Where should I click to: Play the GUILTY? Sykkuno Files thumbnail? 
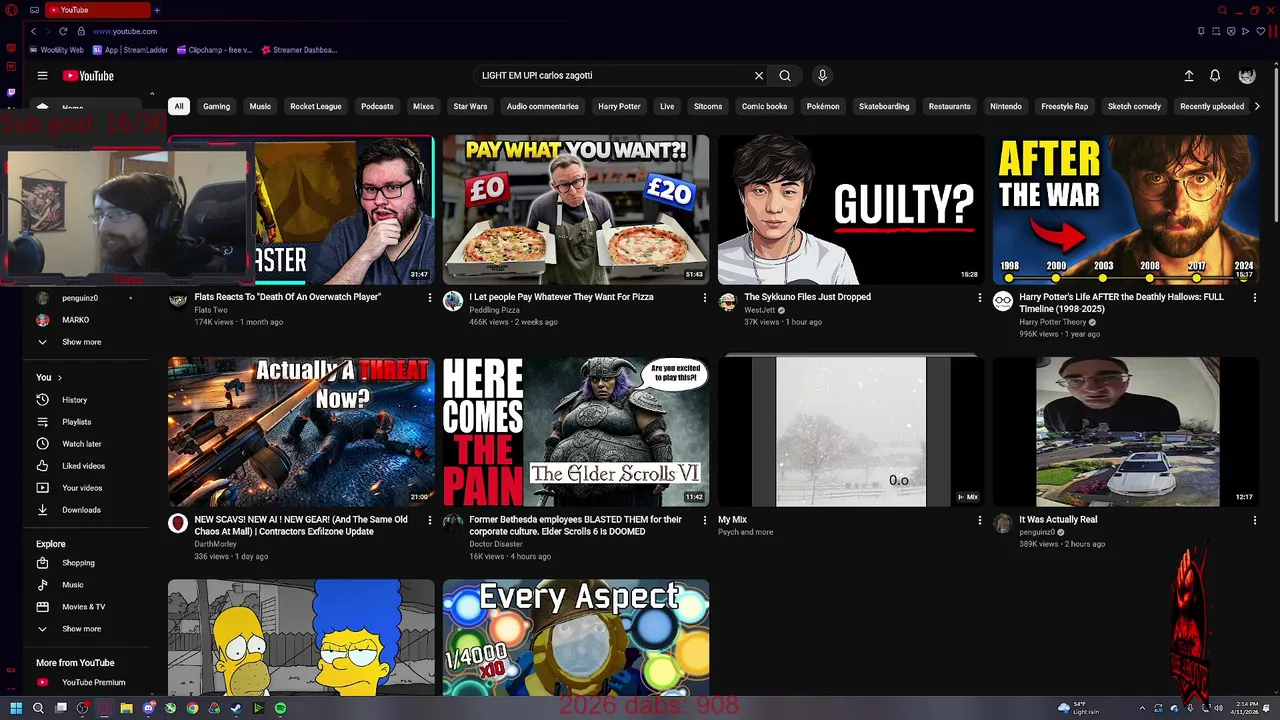851,210
